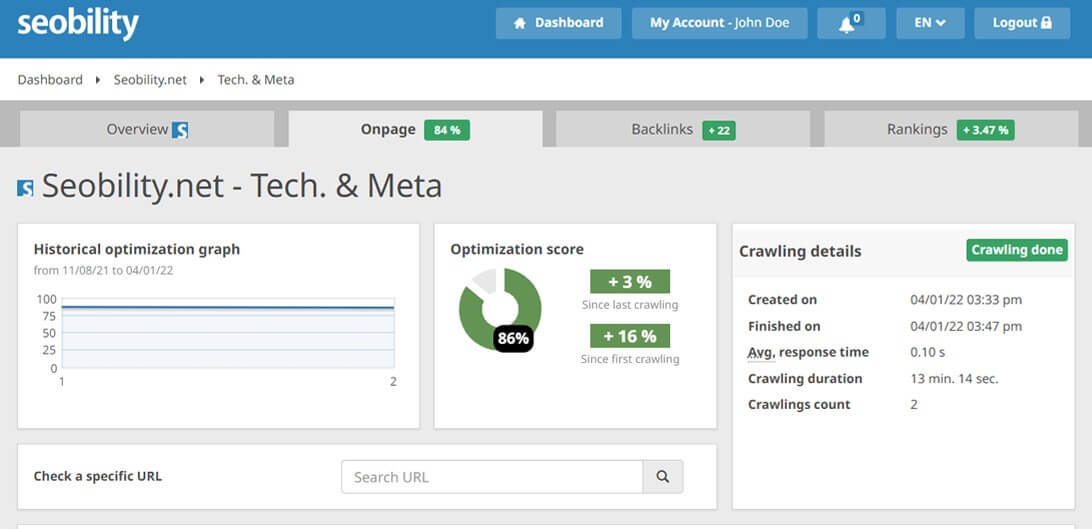Image resolution: width=1092 pixels, height=529 pixels.
Task: Click the + 3.47 % Rankings badge
Action: coord(985,130)
